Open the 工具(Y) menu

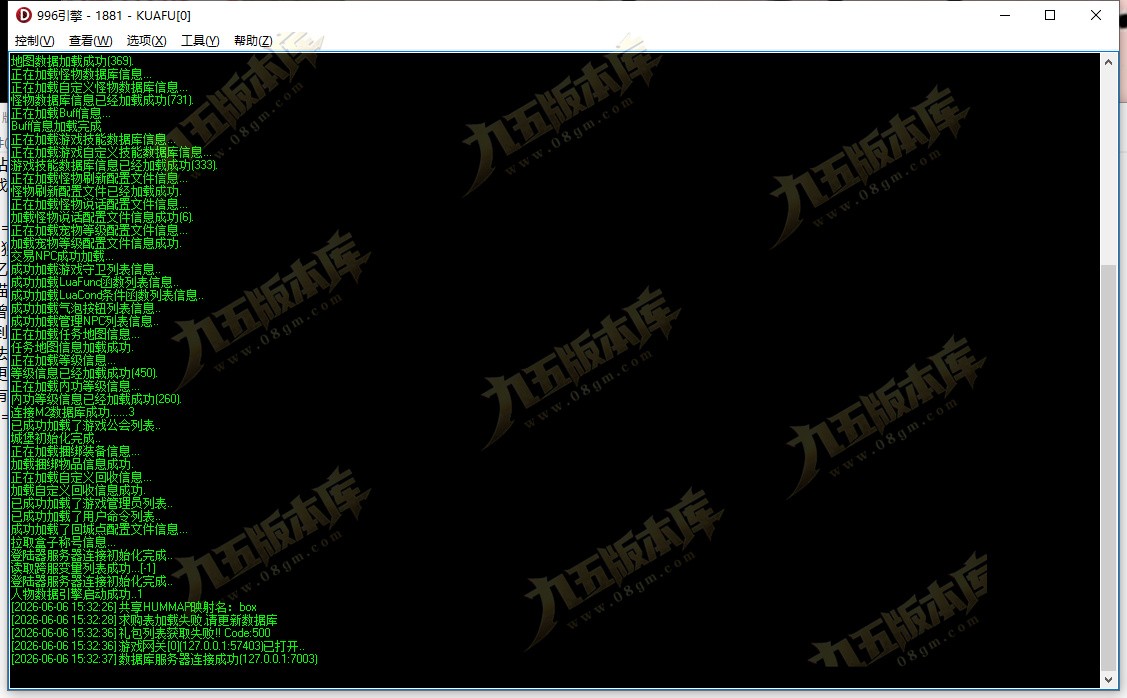(x=200, y=41)
